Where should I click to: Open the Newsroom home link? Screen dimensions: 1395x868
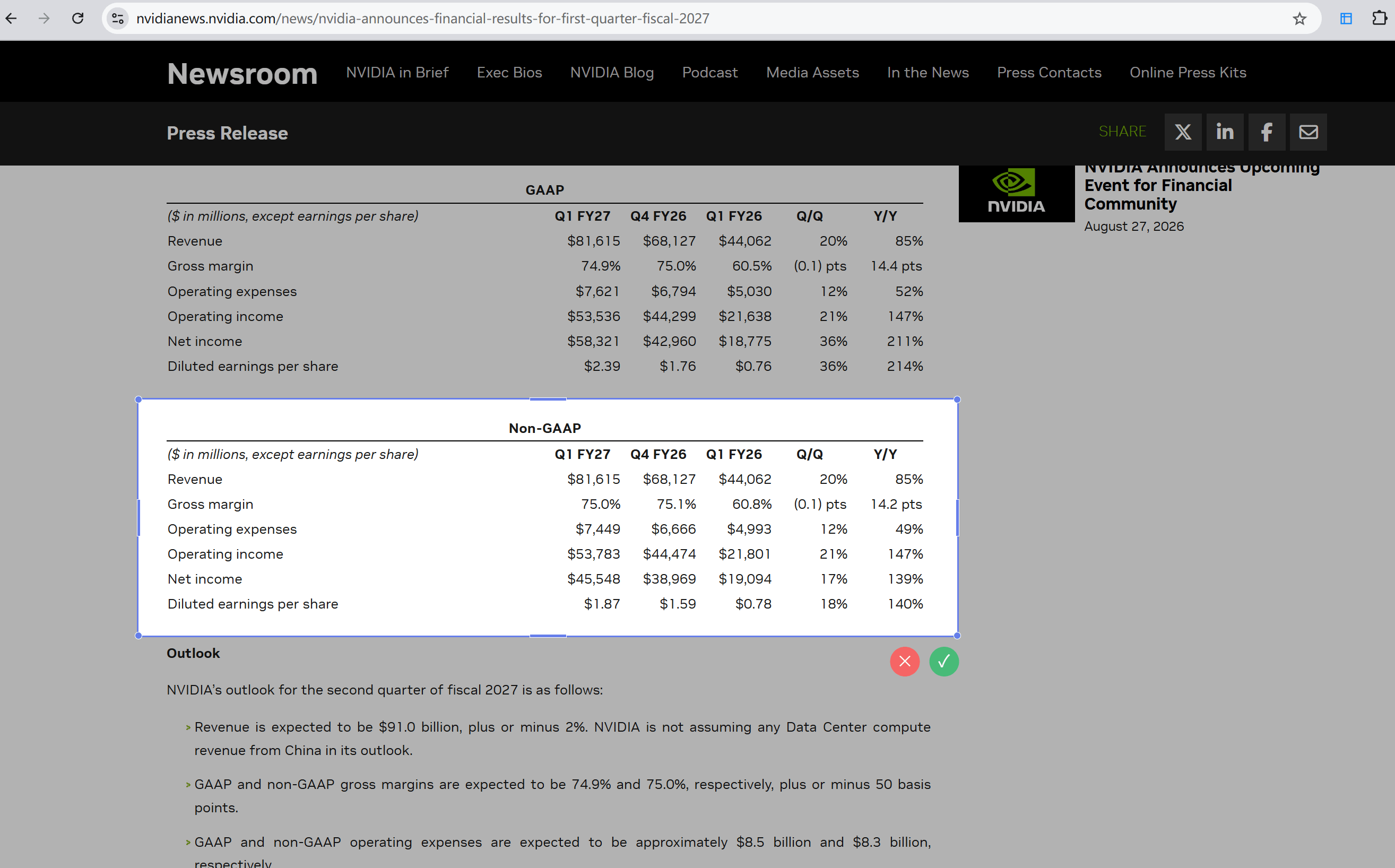pyautogui.click(x=242, y=73)
